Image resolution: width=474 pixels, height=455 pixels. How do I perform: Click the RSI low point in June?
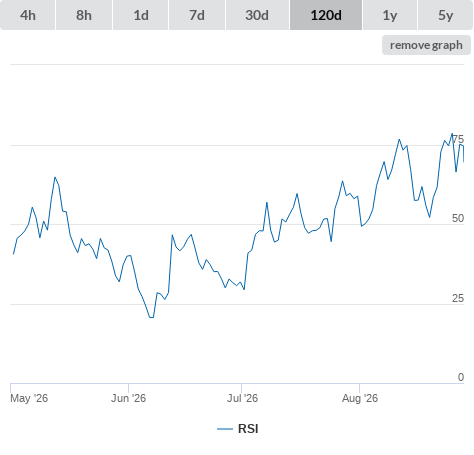click(151, 317)
